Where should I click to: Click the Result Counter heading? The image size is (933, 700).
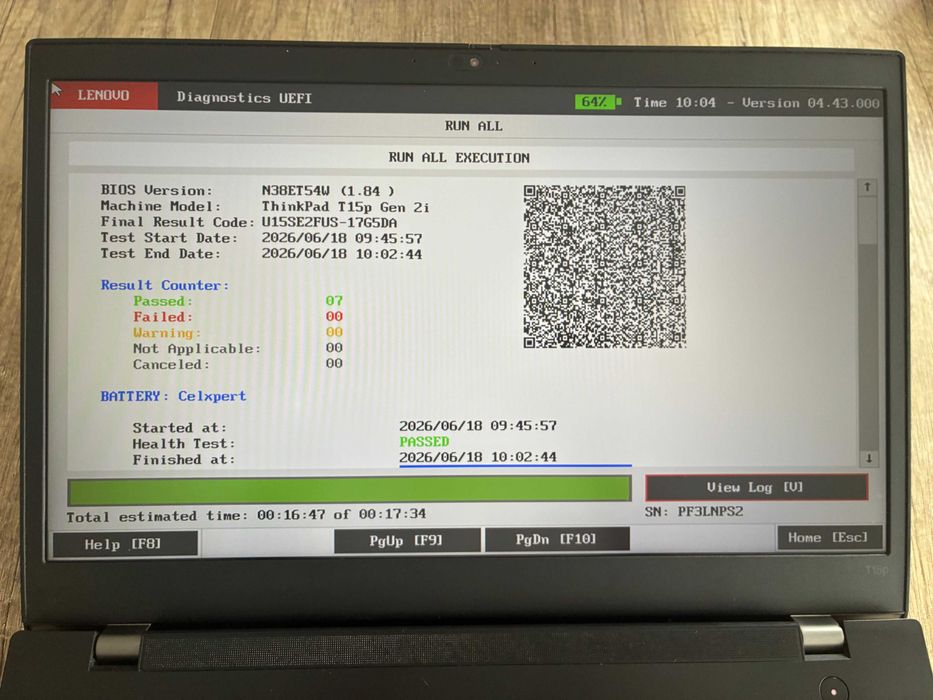[165, 285]
